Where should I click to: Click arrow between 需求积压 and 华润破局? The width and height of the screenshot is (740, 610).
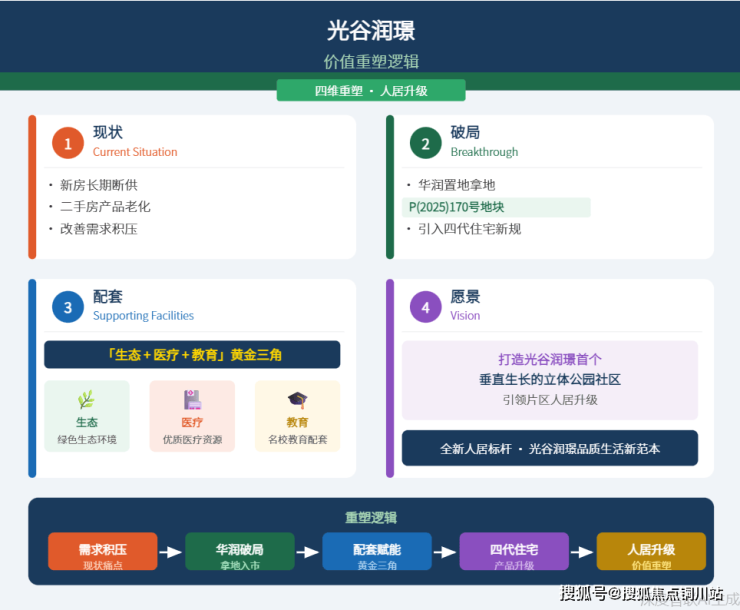click(x=171, y=552)
